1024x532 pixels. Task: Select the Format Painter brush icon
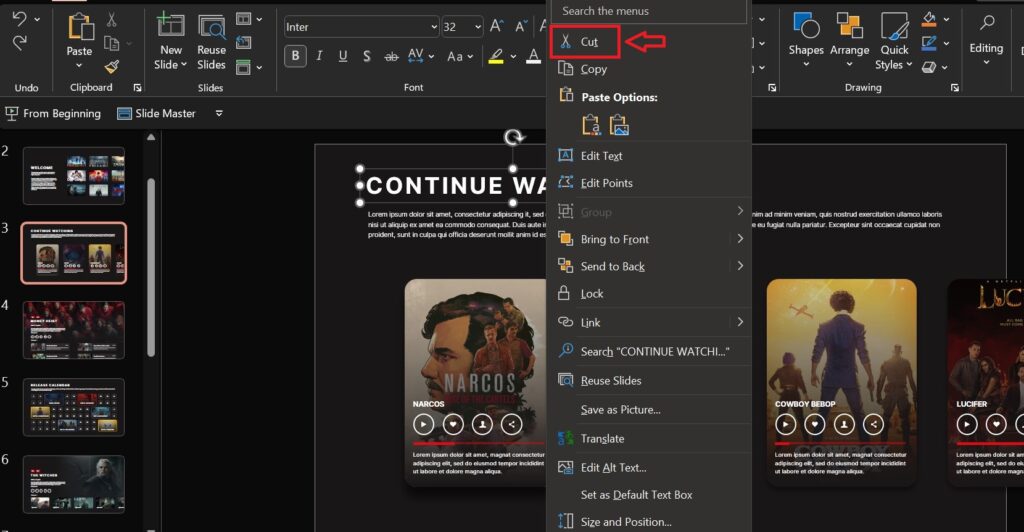coord(112,66)
